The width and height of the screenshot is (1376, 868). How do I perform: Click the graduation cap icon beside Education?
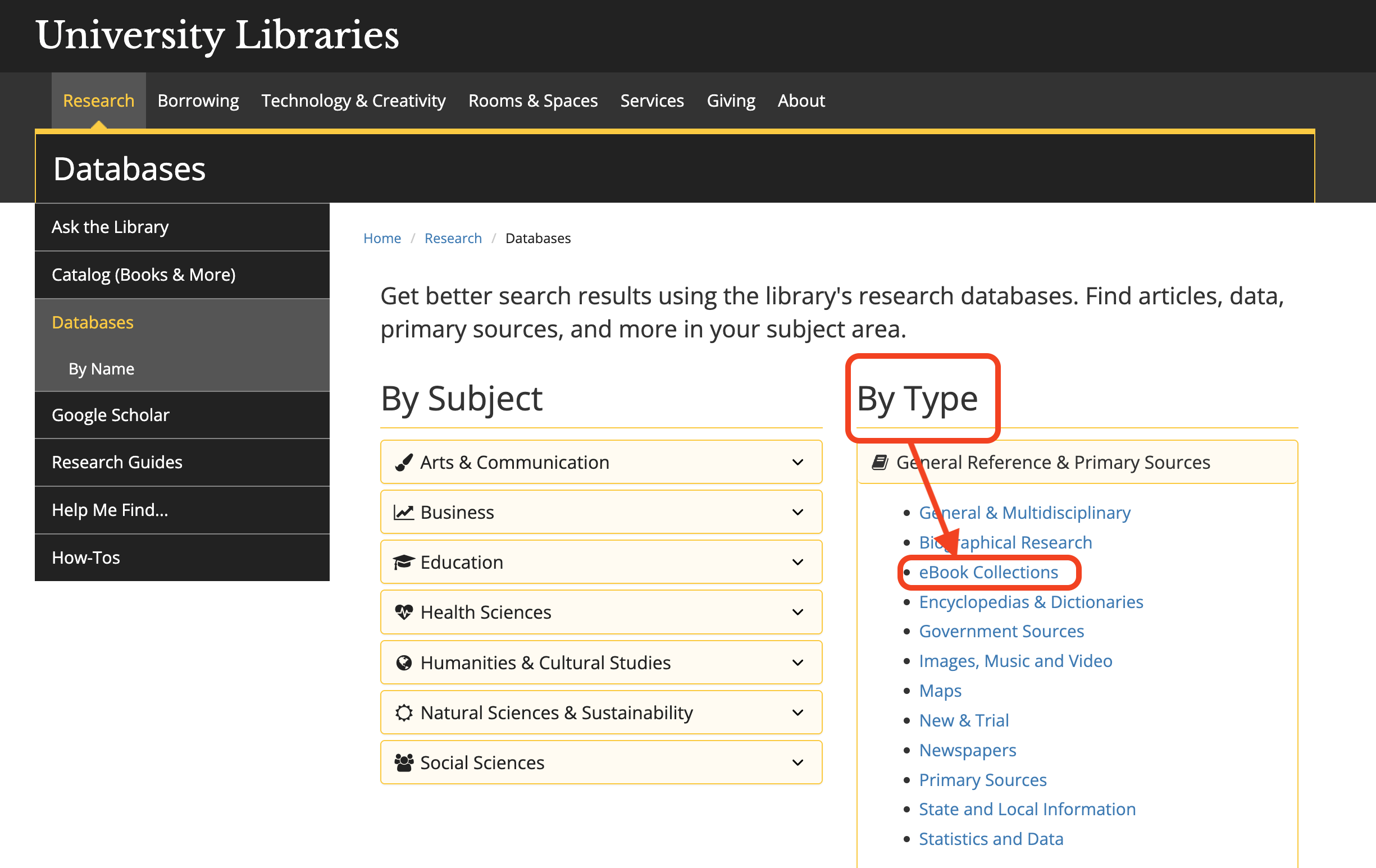(403, 562)
